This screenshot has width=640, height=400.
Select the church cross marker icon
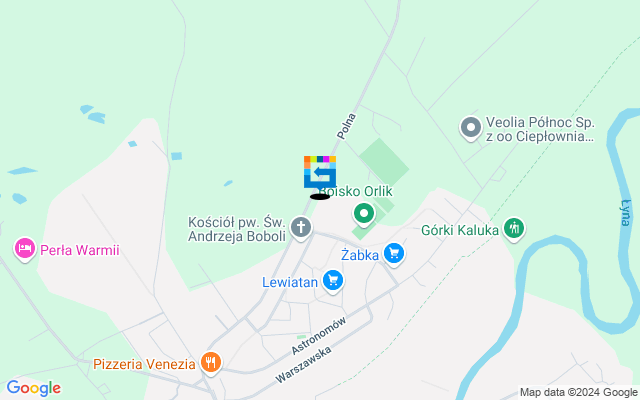pyautogui.click(x=301, y=228)
